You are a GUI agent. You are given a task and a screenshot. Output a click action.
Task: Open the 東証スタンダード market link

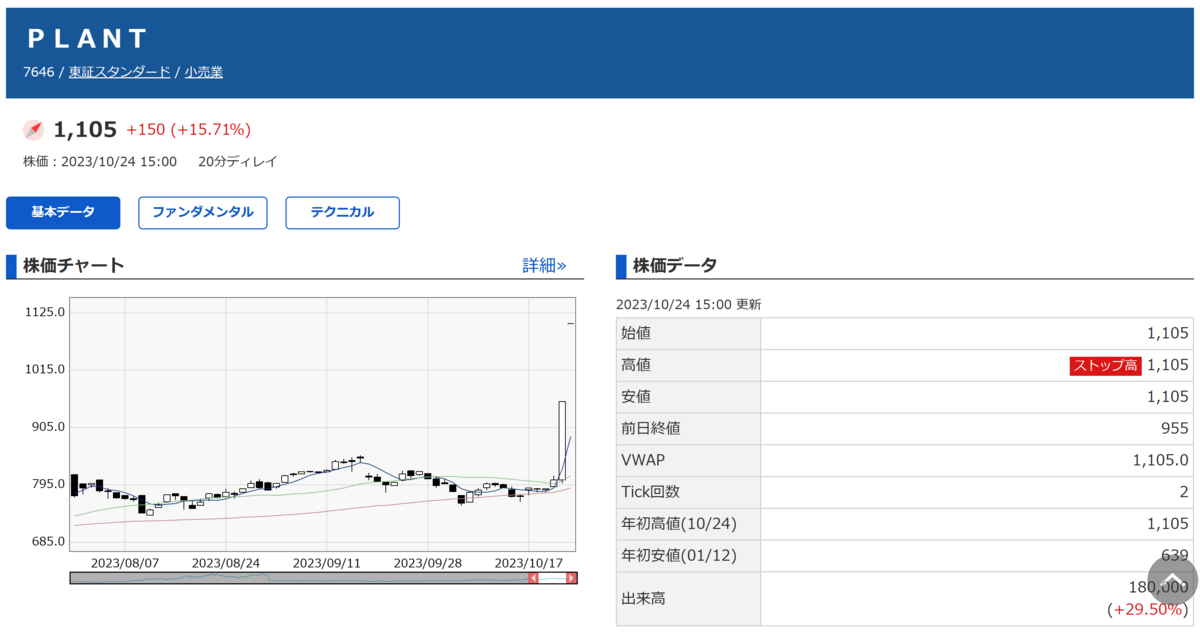pos(119,72)
